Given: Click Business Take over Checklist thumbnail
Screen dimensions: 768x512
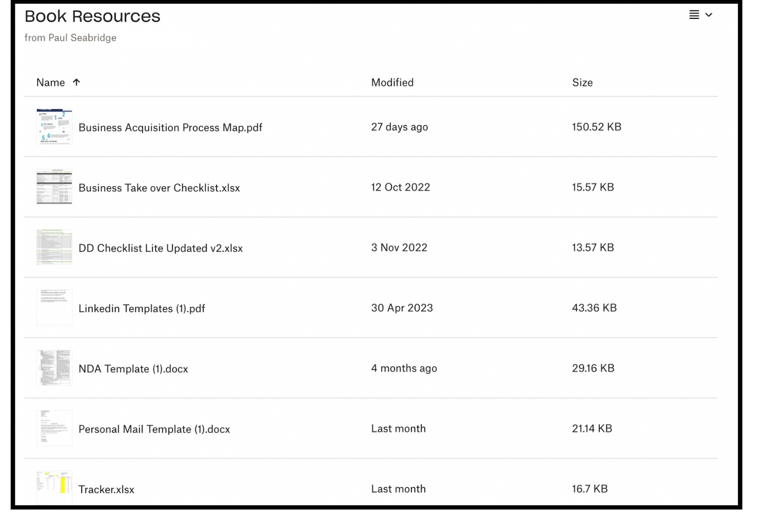Looking at the screenshot, I should coord(54,187).
